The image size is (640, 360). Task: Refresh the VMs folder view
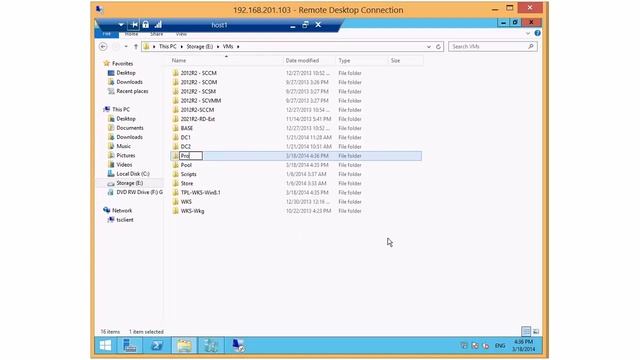click(438, 47)
